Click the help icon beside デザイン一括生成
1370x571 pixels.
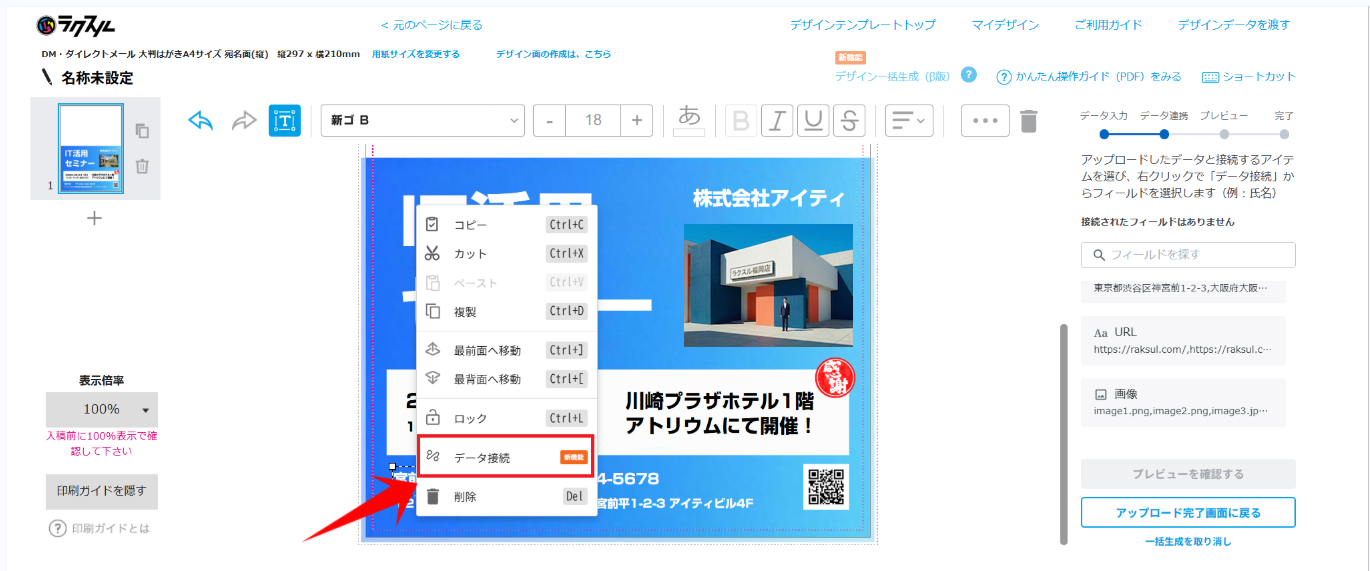pyautogui.click(x=968, y=75)
